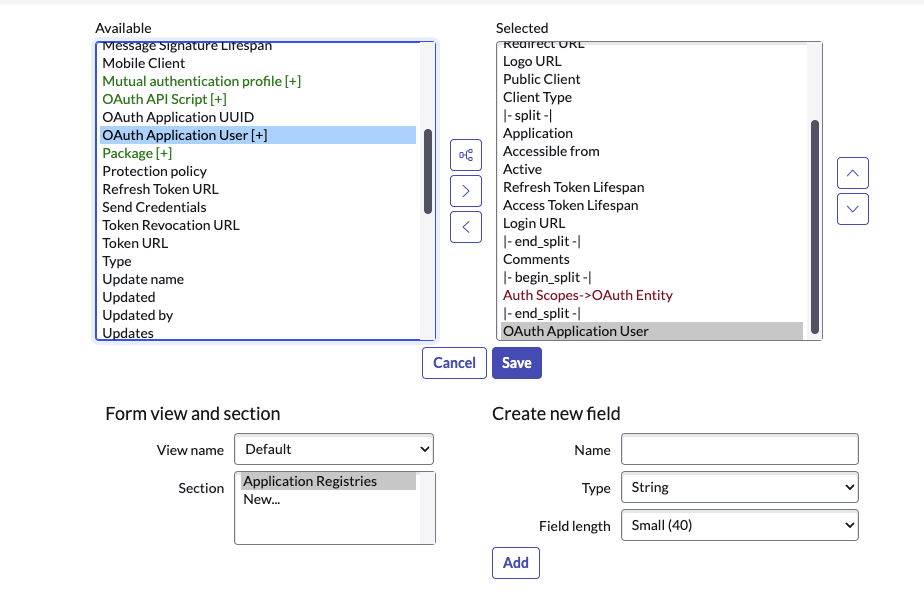Open the Type dropdown showing String
Image resolution: width=924 pixels, height=599 pixels.
coord(739,487)
